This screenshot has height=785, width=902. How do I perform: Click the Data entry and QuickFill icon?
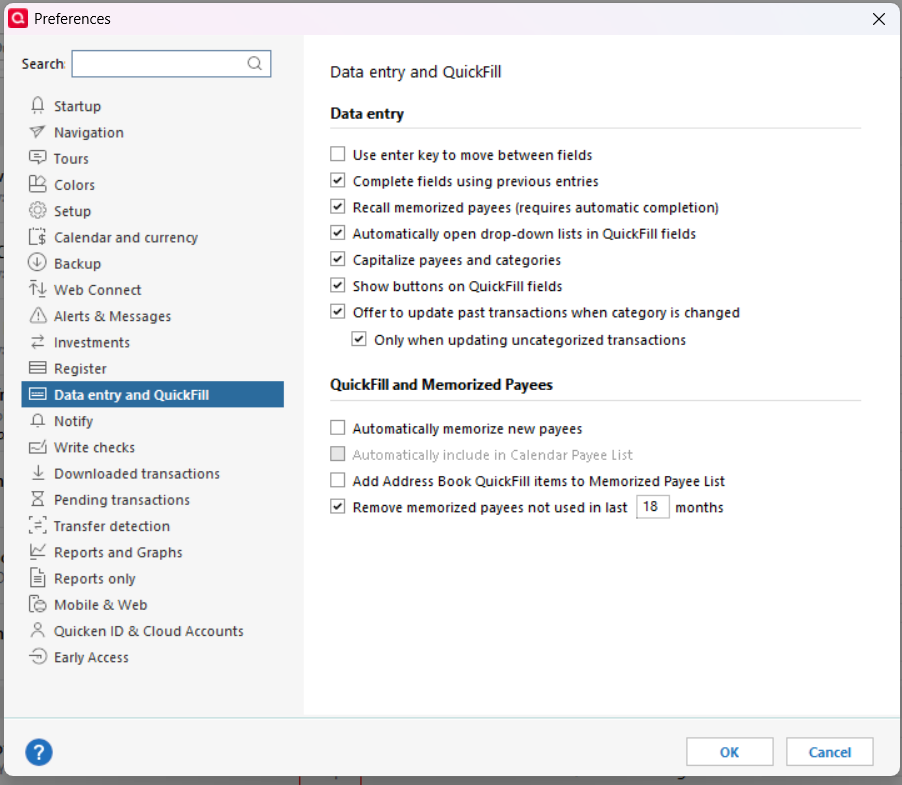[37, 394]
